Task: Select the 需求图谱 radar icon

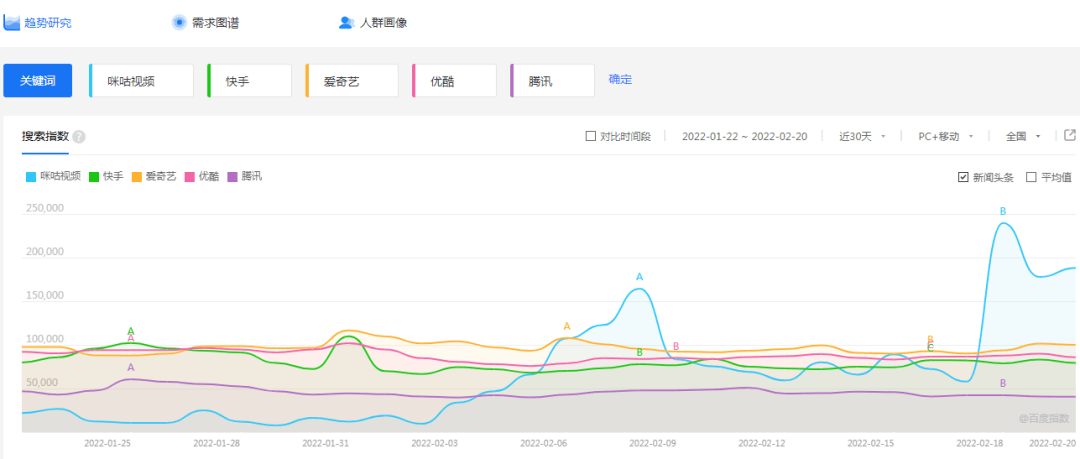Action: pos(179,22)
